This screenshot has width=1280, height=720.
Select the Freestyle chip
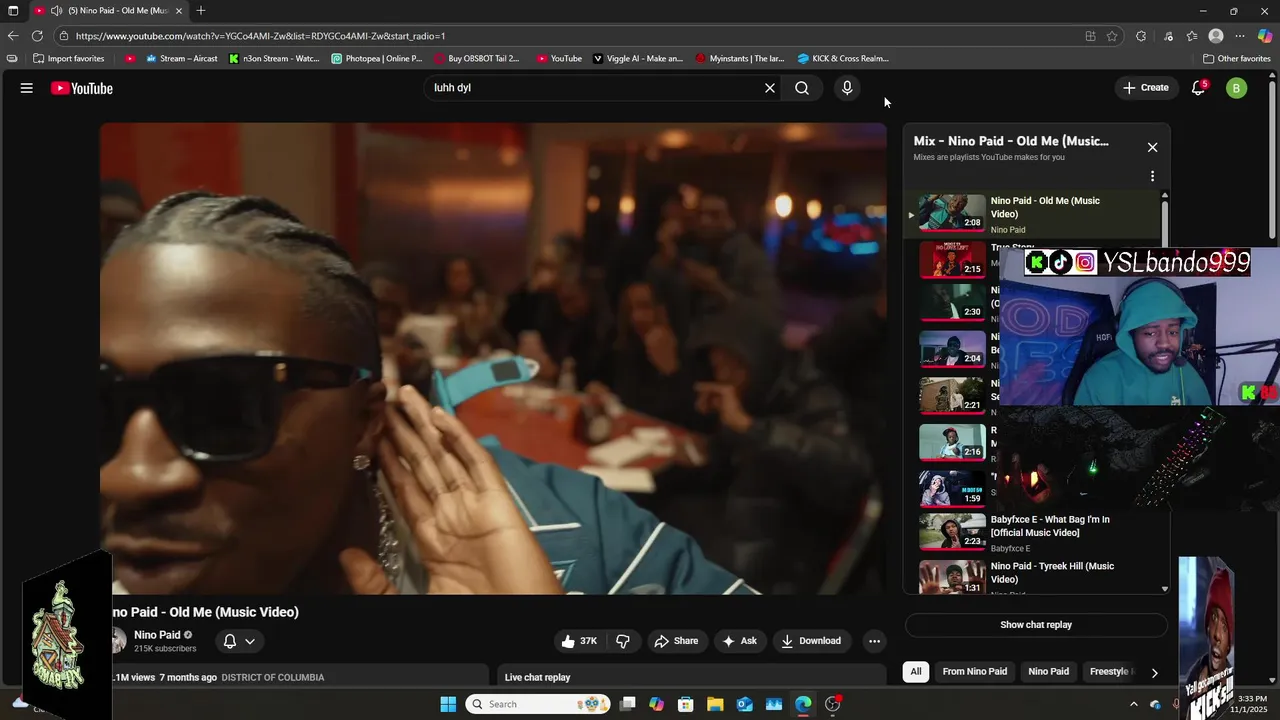tap(1108, 672)
